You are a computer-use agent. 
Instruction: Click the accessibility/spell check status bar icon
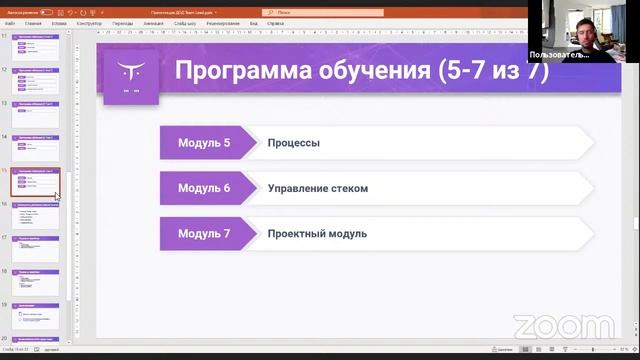click(x=37, y=349)
